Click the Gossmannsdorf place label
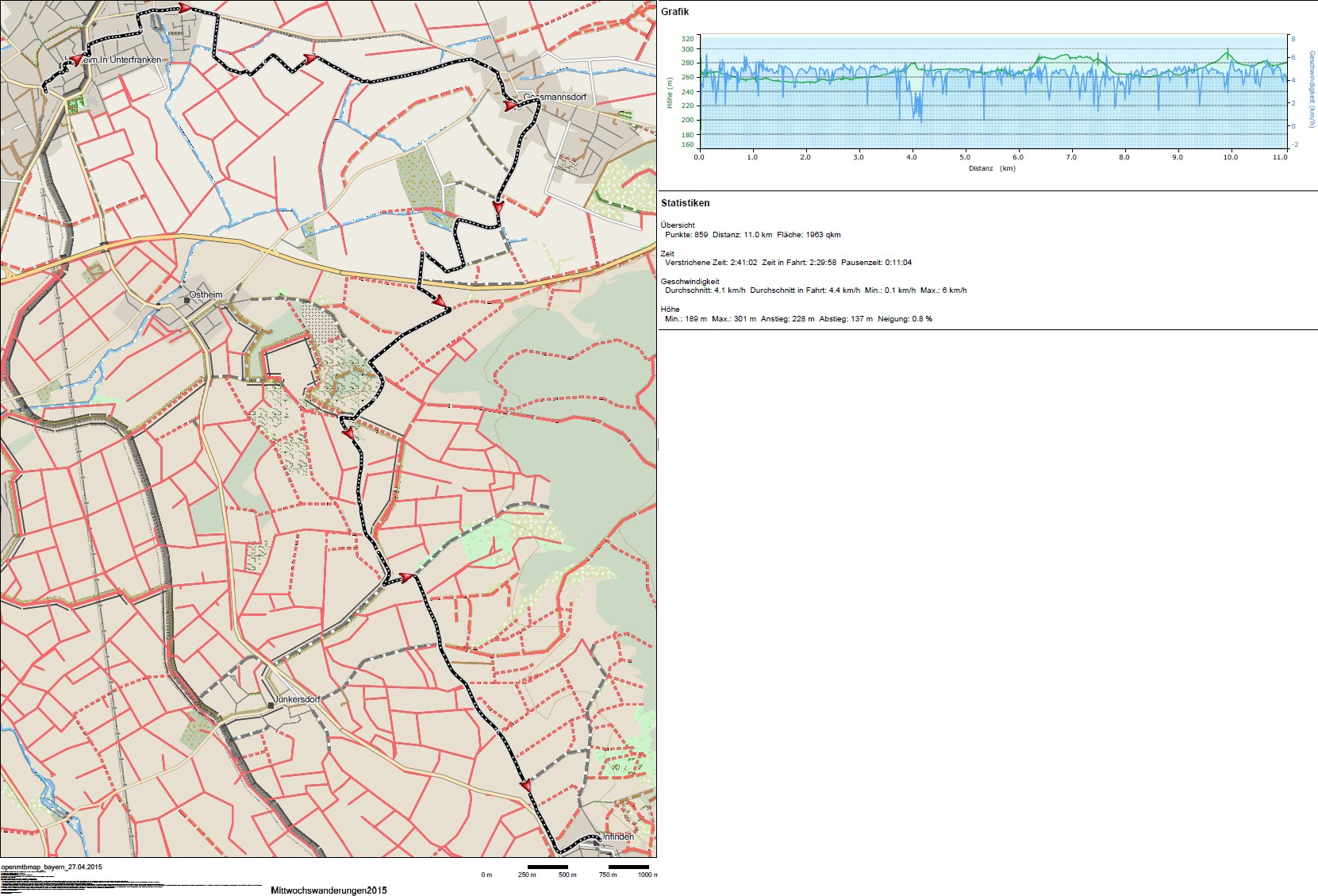 point(555,97)
